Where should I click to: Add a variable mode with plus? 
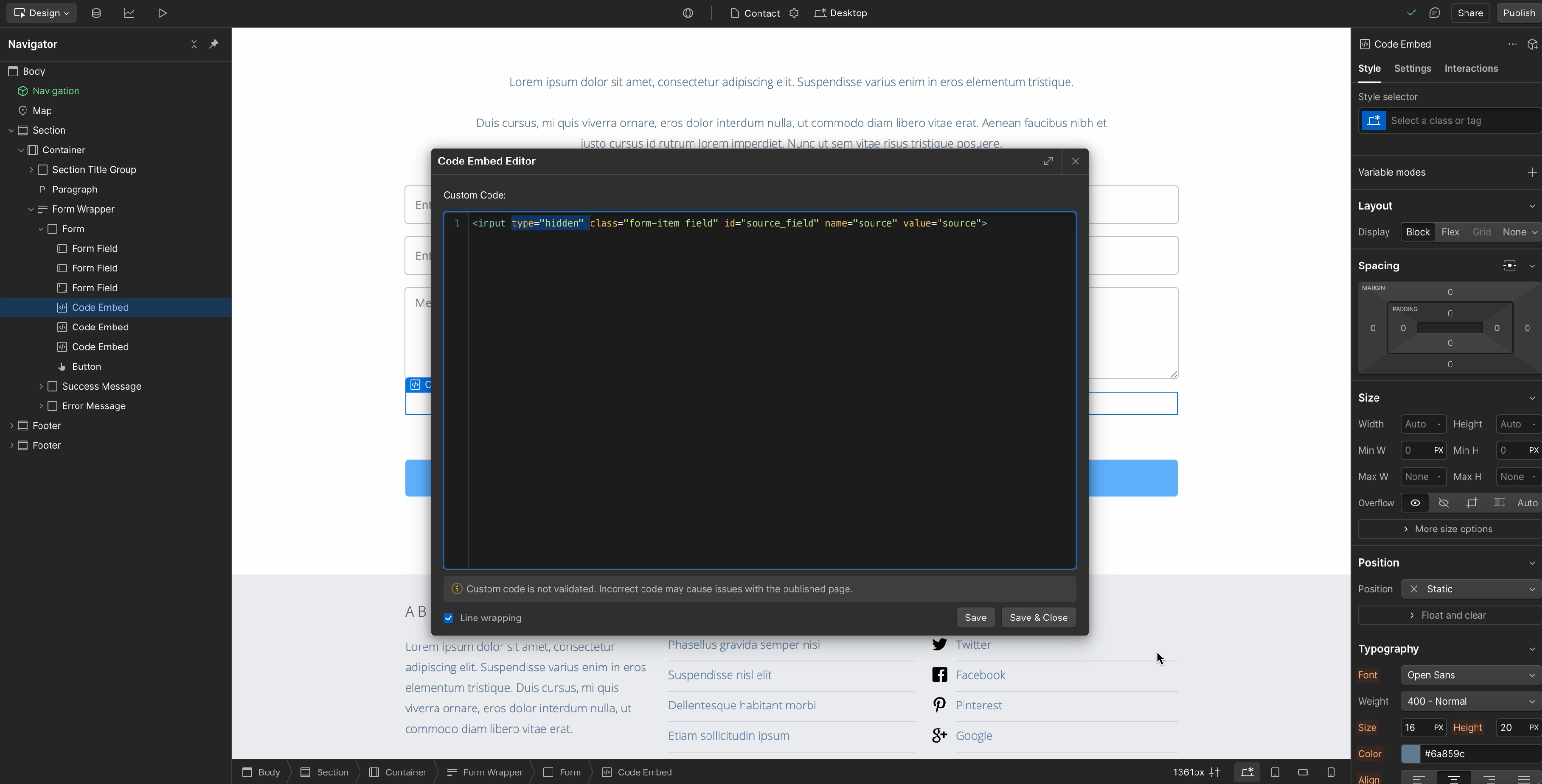pos(1532,172)
